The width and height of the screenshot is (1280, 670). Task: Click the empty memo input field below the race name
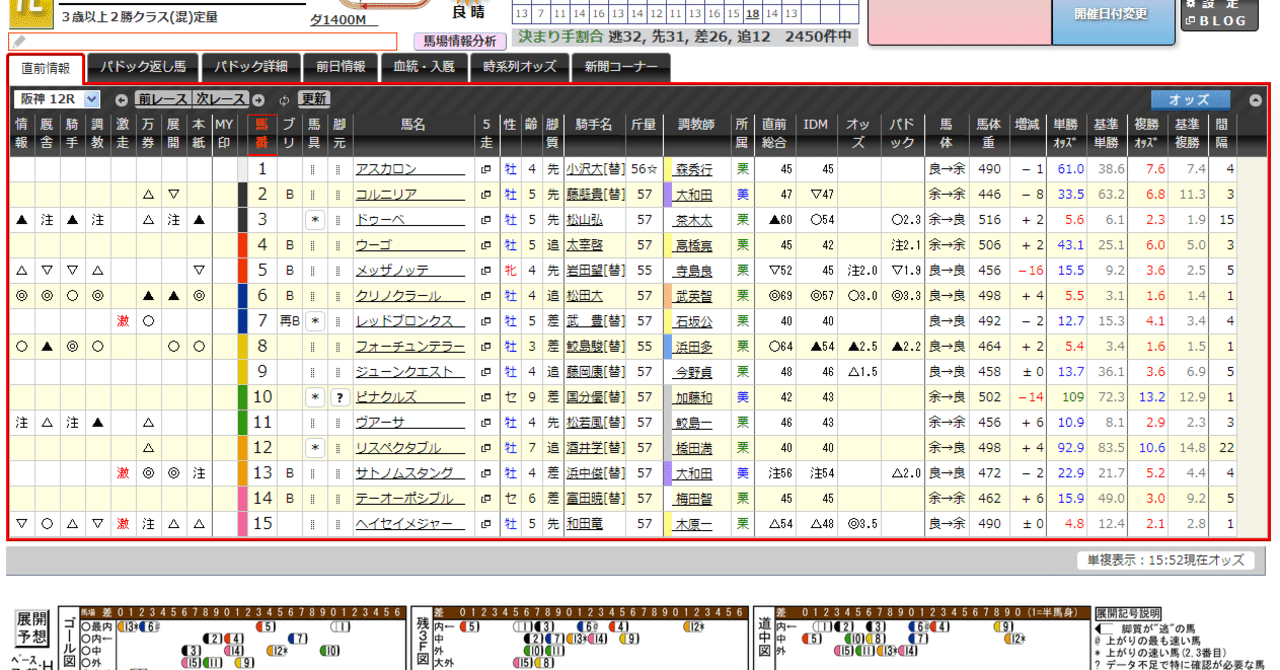pyautogui.click(x=200, y=42)
